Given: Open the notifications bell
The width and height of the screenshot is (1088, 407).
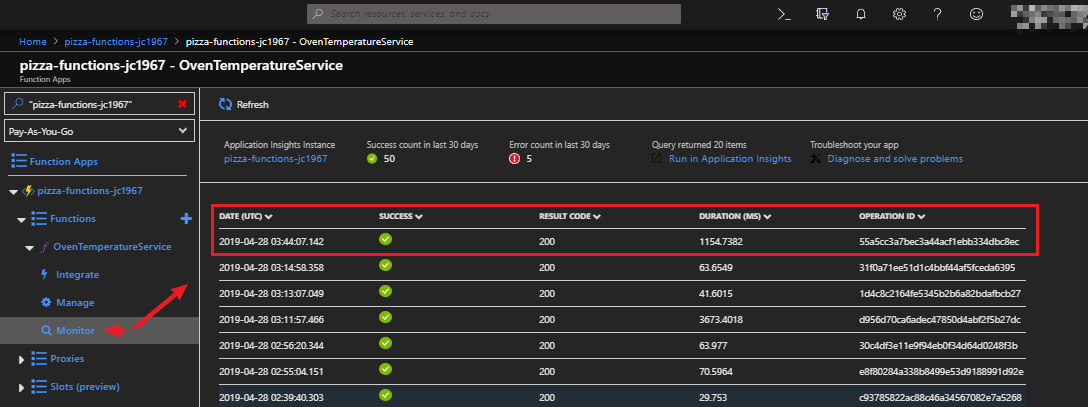Looking at the screenshot, I should pyautogui.click(x=861, y=14).
